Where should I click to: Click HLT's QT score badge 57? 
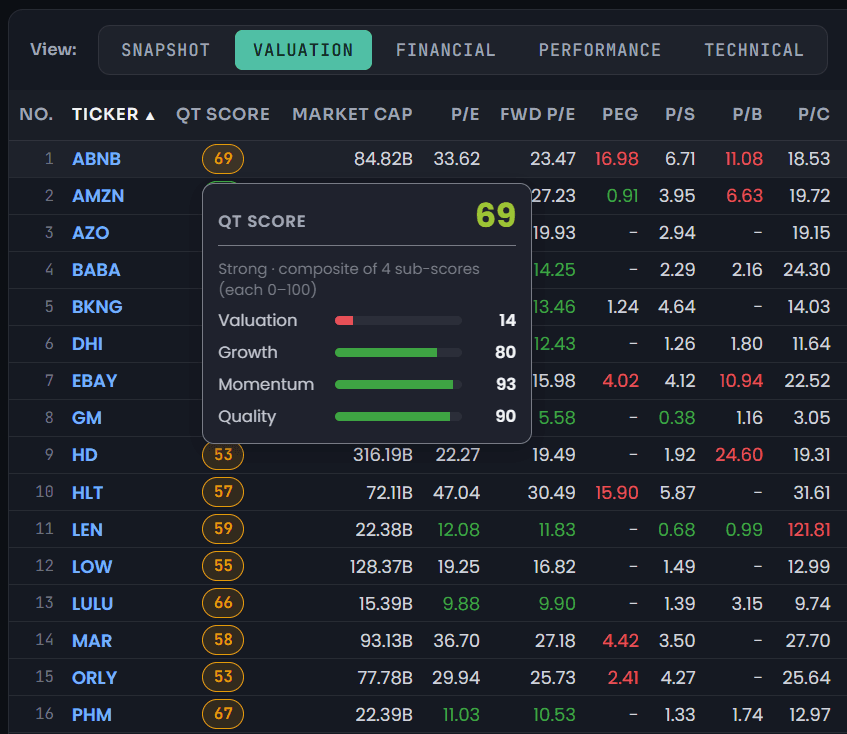pyautogui.click(x=223, y=492)
